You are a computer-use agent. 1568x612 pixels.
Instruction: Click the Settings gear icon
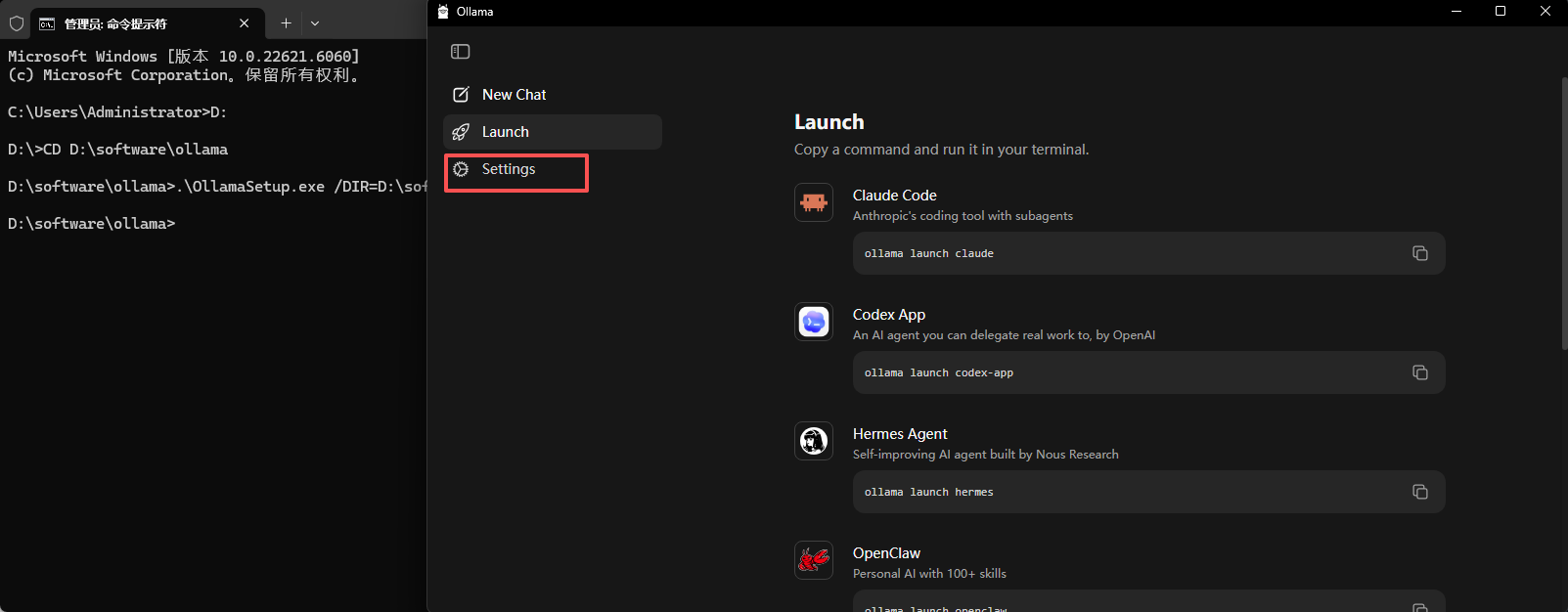(461, 169)
